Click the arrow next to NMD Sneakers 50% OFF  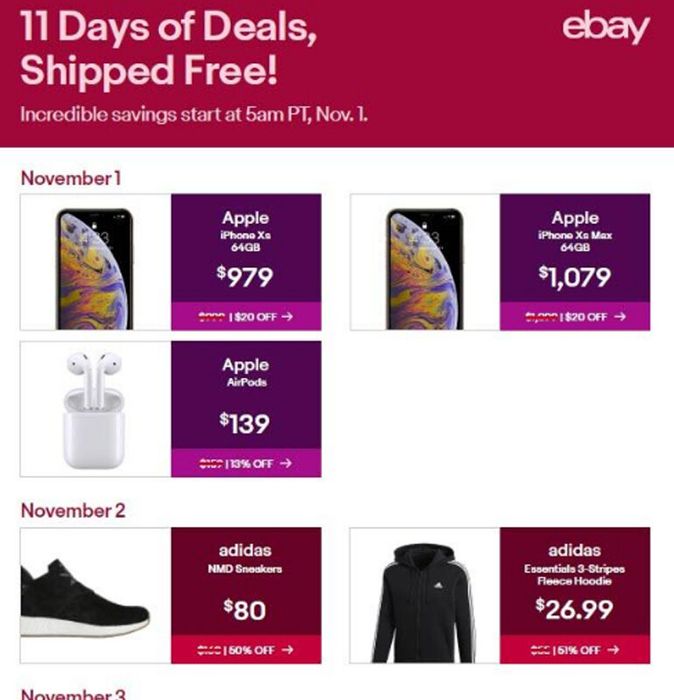[288, 650]
